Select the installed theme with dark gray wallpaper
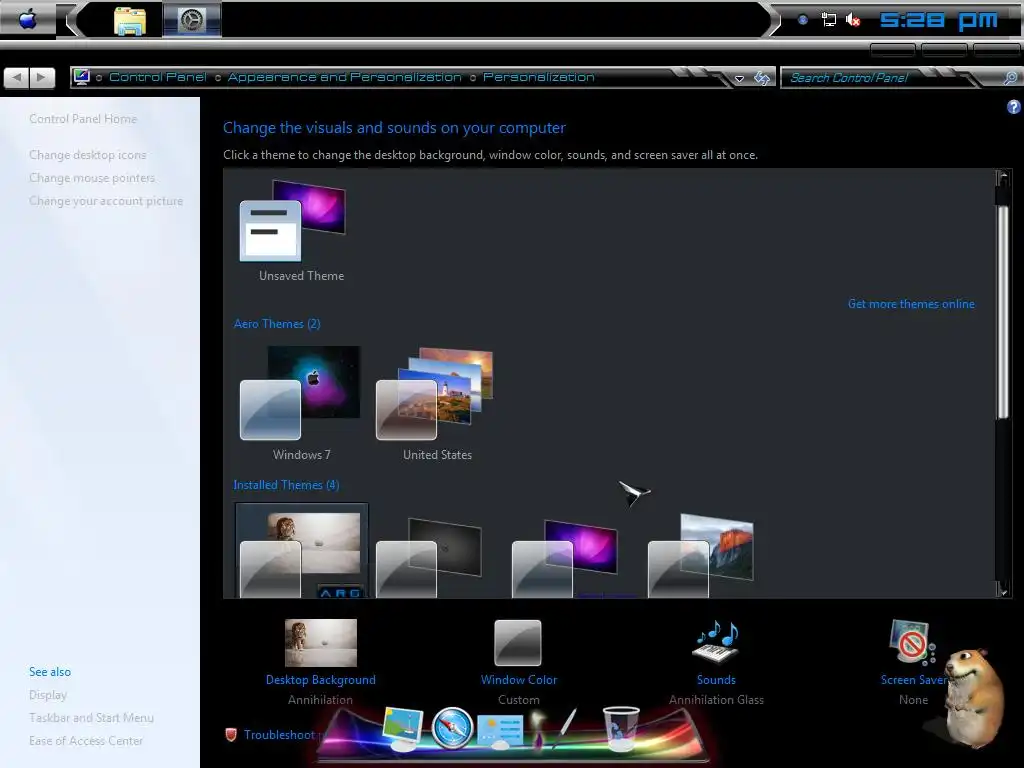Viewport: 1024px width, 768px height. click(x=429, y=557)
